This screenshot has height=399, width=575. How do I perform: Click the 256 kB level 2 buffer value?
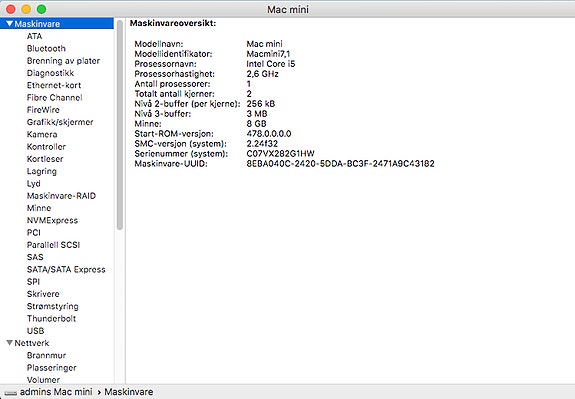(x=261, y=104)
